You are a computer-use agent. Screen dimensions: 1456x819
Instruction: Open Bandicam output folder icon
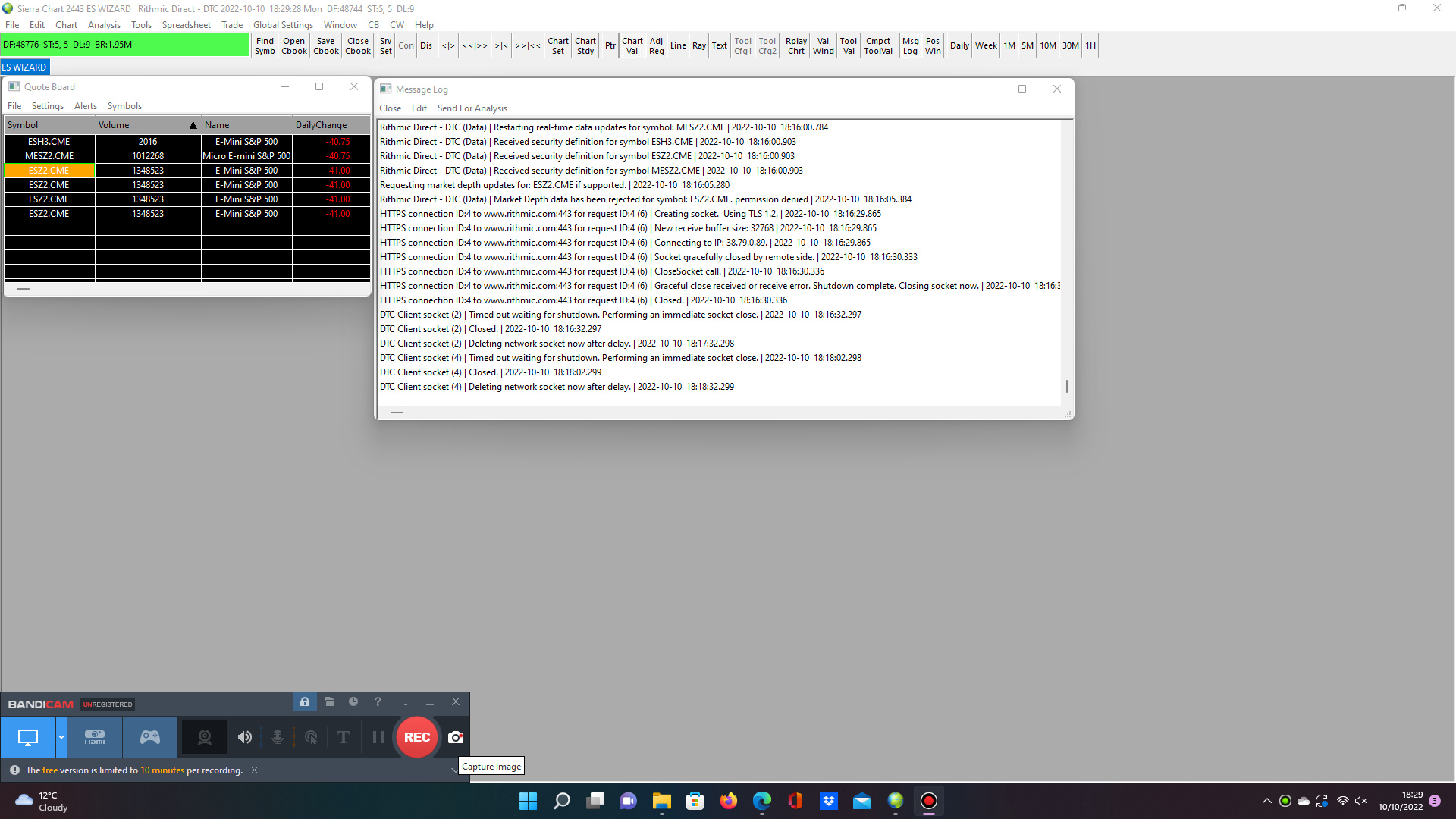[329, 702]
